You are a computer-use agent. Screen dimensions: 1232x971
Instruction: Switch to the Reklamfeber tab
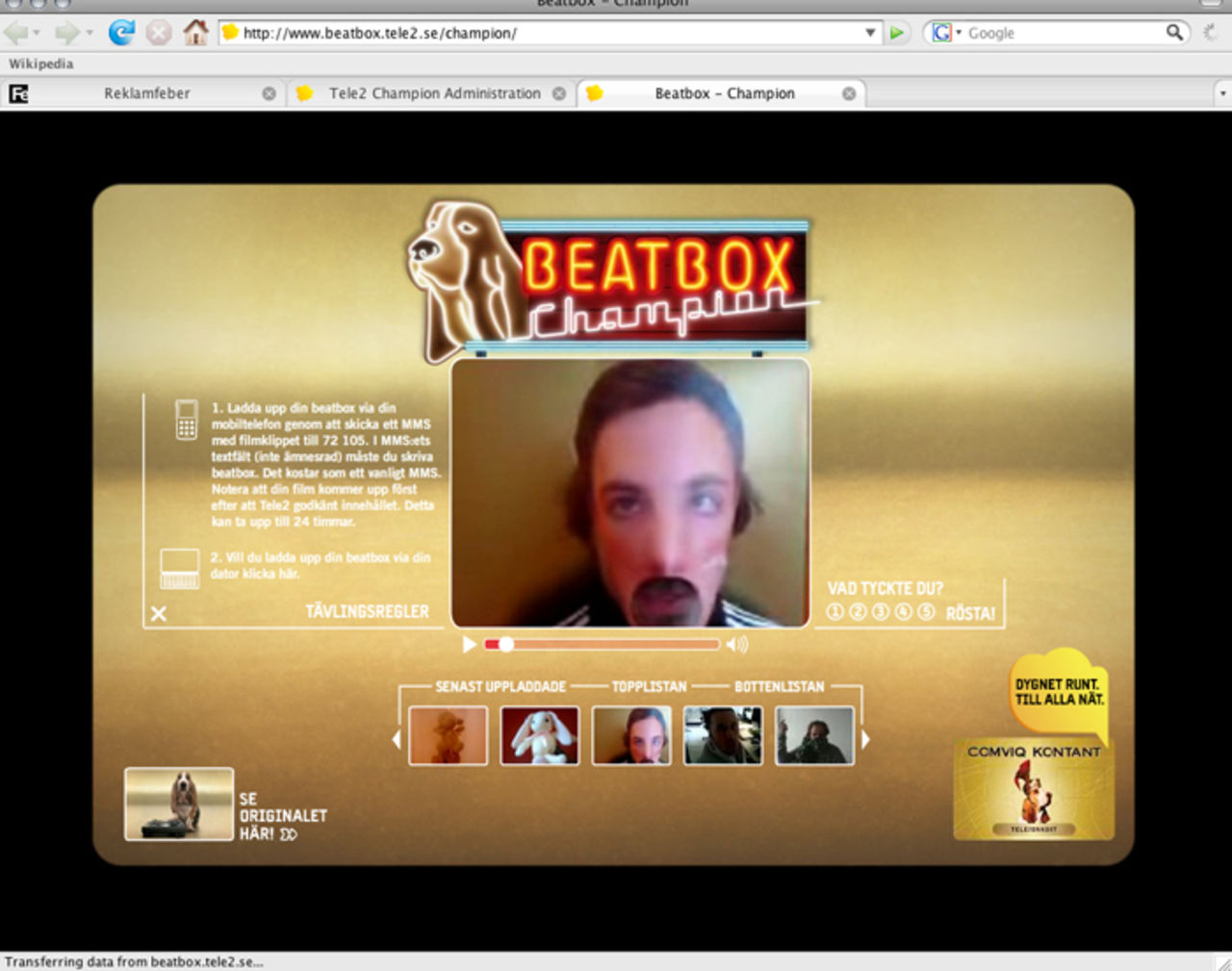(x=147, y=93)
